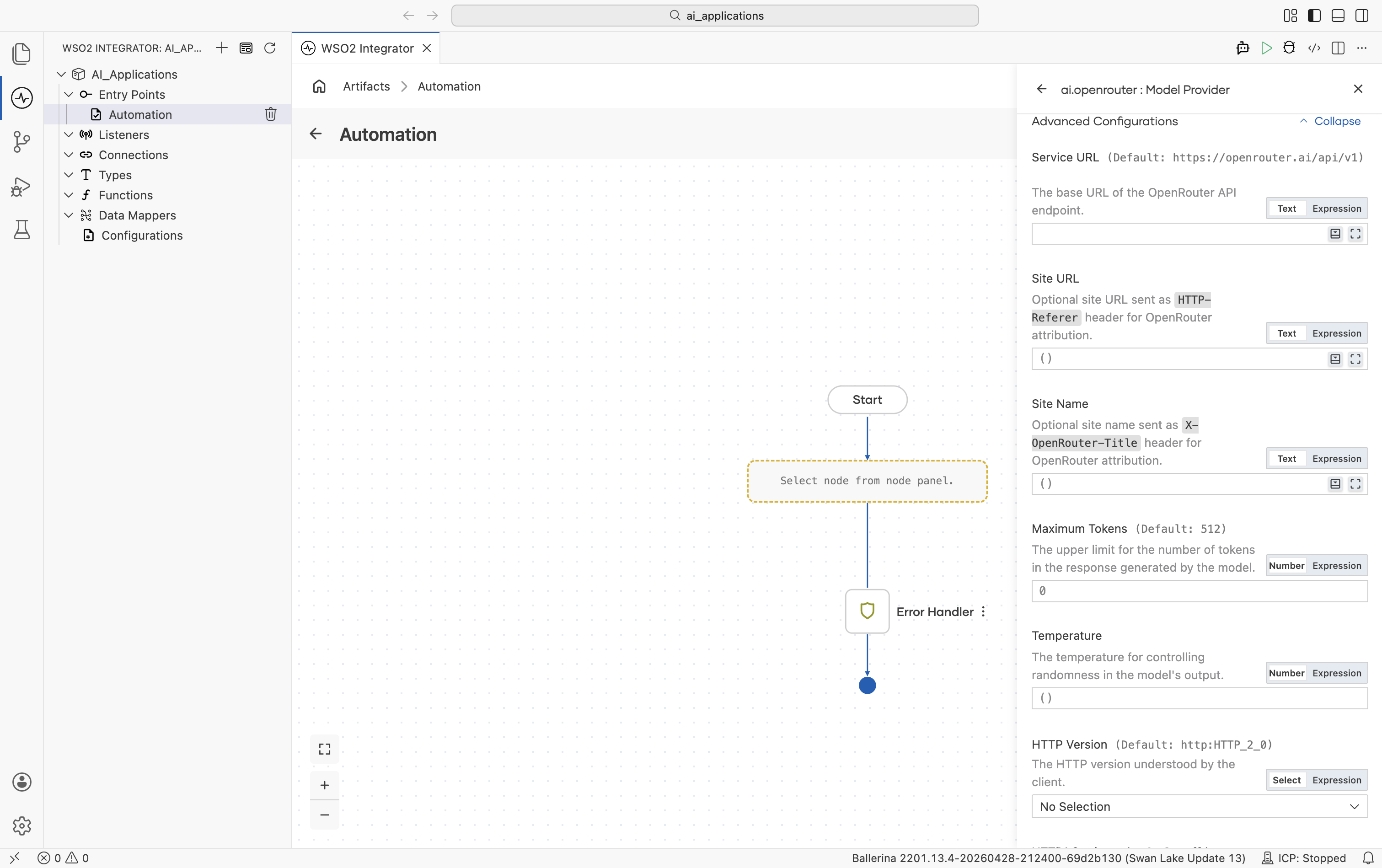Viewport: 1382px width, 868px height.
Task: Select Number mode for Maximum Tokens
Action: (x=1286, y=565)
